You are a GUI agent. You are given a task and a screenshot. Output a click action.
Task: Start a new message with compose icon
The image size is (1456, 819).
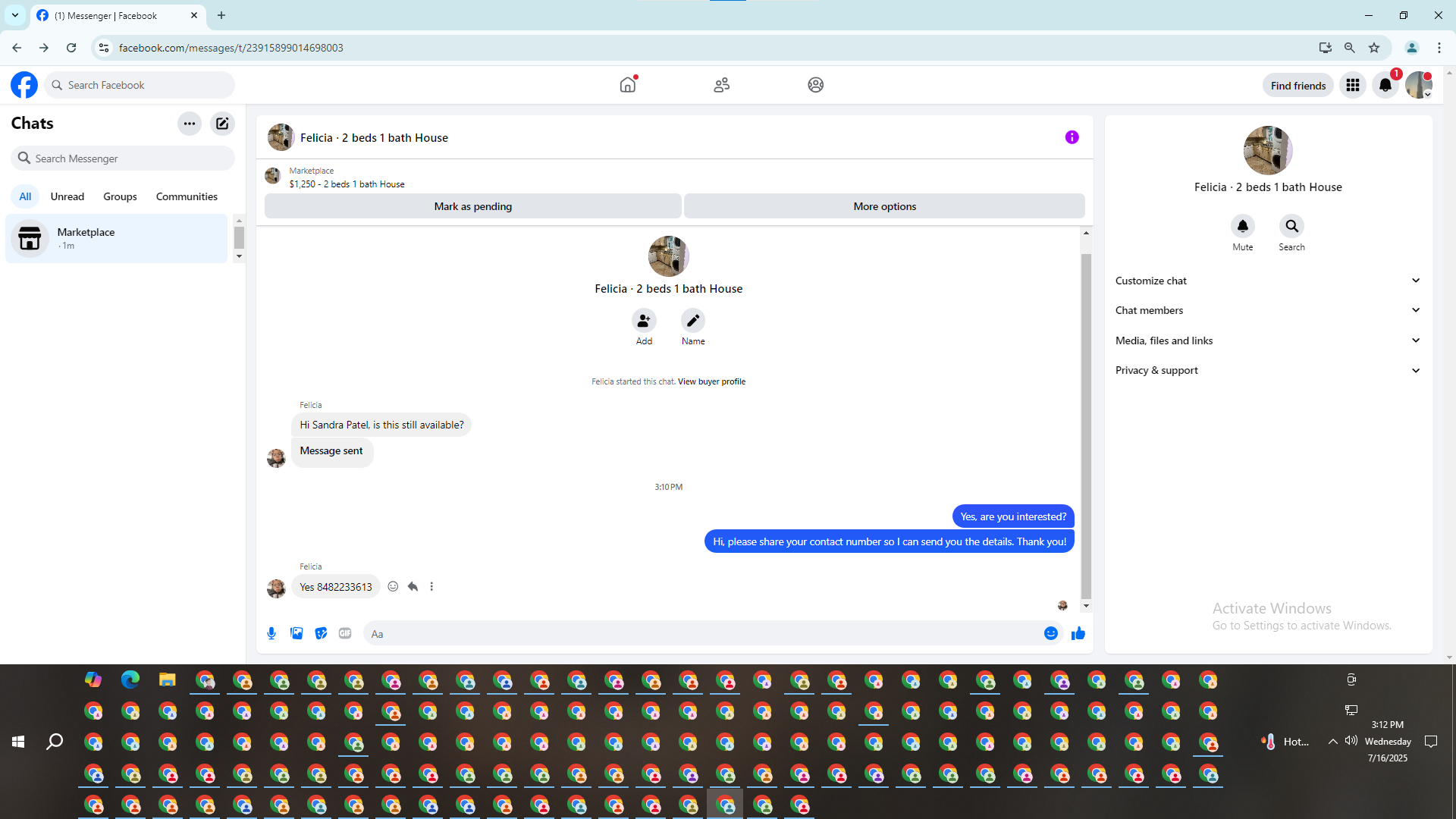[x=222, y=124]
